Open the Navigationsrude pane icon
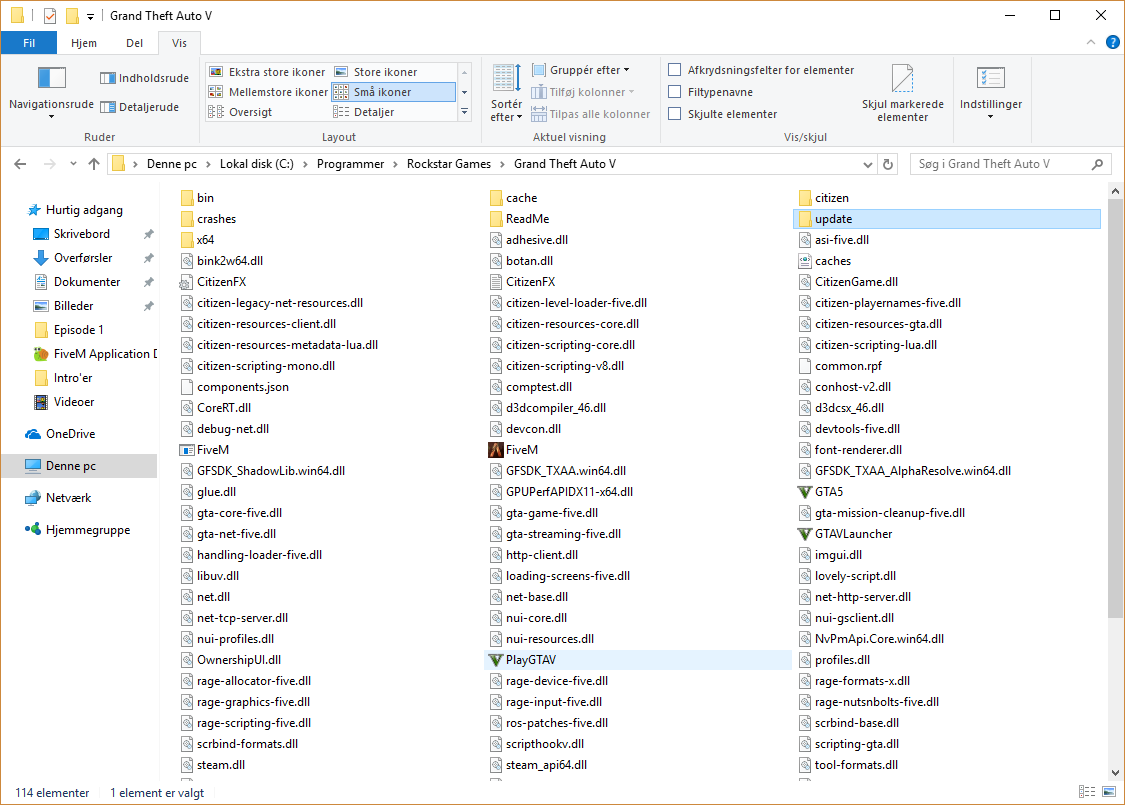 pos(51,77)
